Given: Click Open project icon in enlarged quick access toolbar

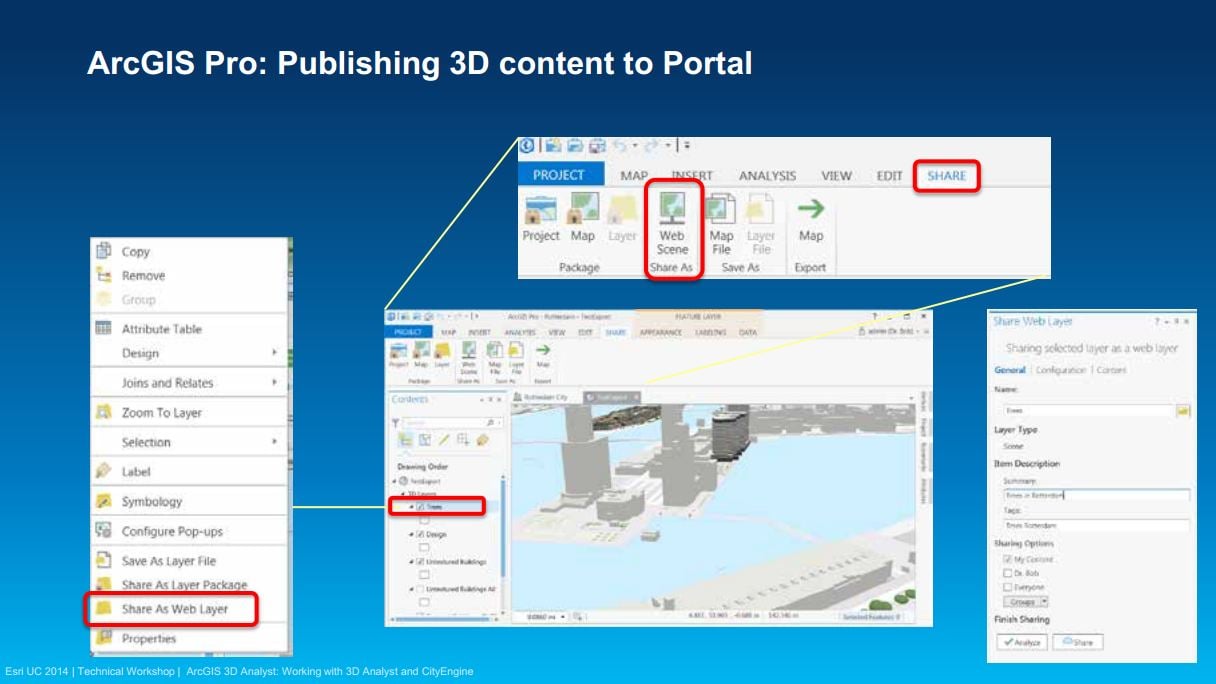Looking at the screenshot, I should click(x=575, y=146).
